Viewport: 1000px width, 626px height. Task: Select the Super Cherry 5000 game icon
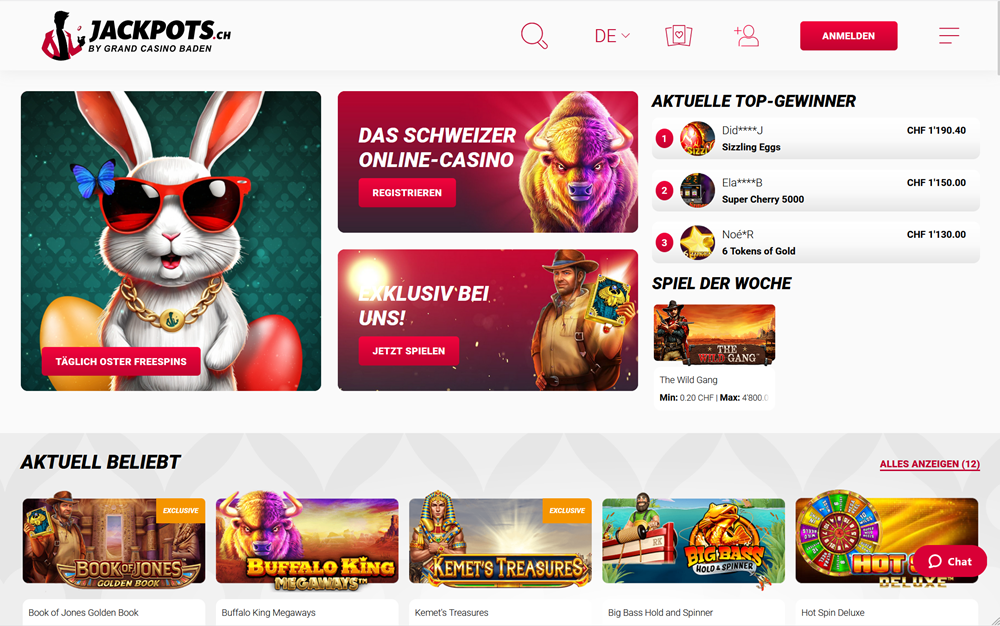coord(697,191)
